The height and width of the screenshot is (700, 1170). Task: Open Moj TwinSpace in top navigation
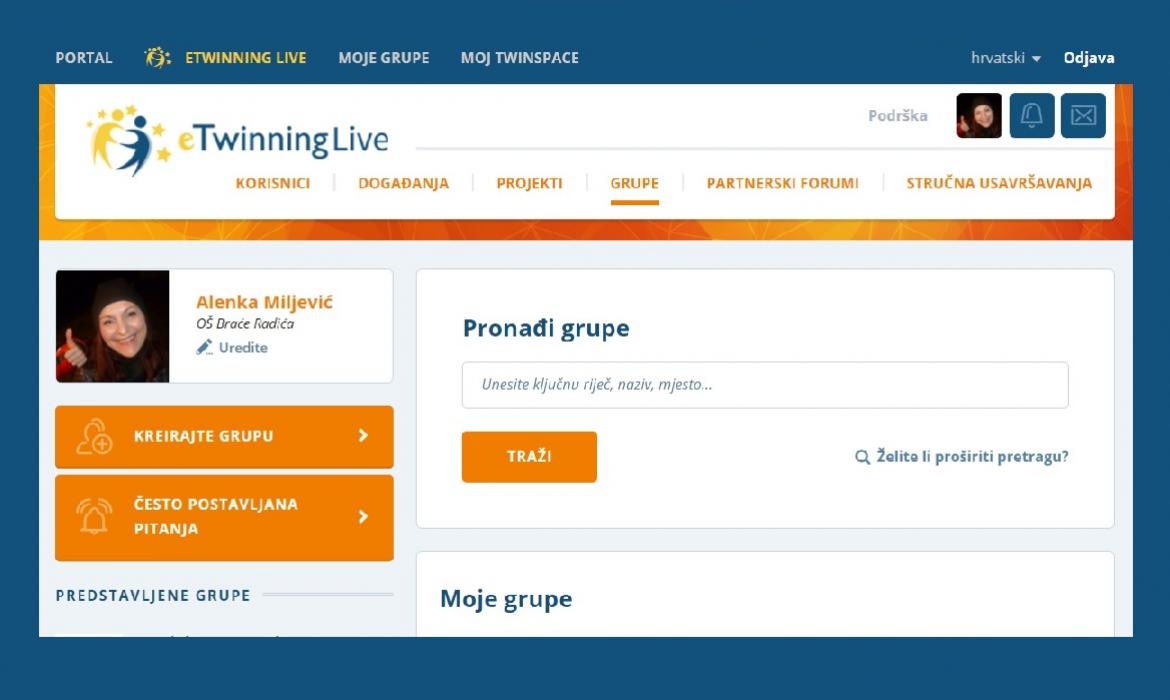519,57
